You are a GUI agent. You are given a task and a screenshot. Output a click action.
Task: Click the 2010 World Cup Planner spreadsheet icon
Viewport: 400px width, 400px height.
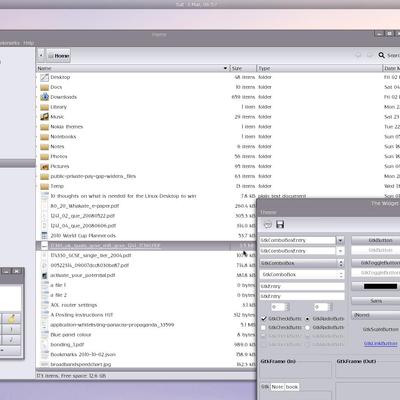[x=44, y=236]
